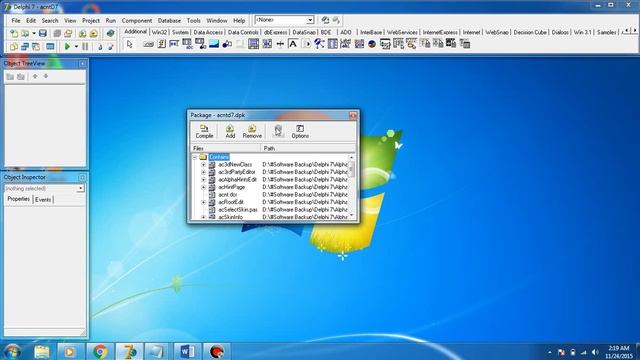
Task: Choose the MaskEdit component
Action: [x=174, y=44]
